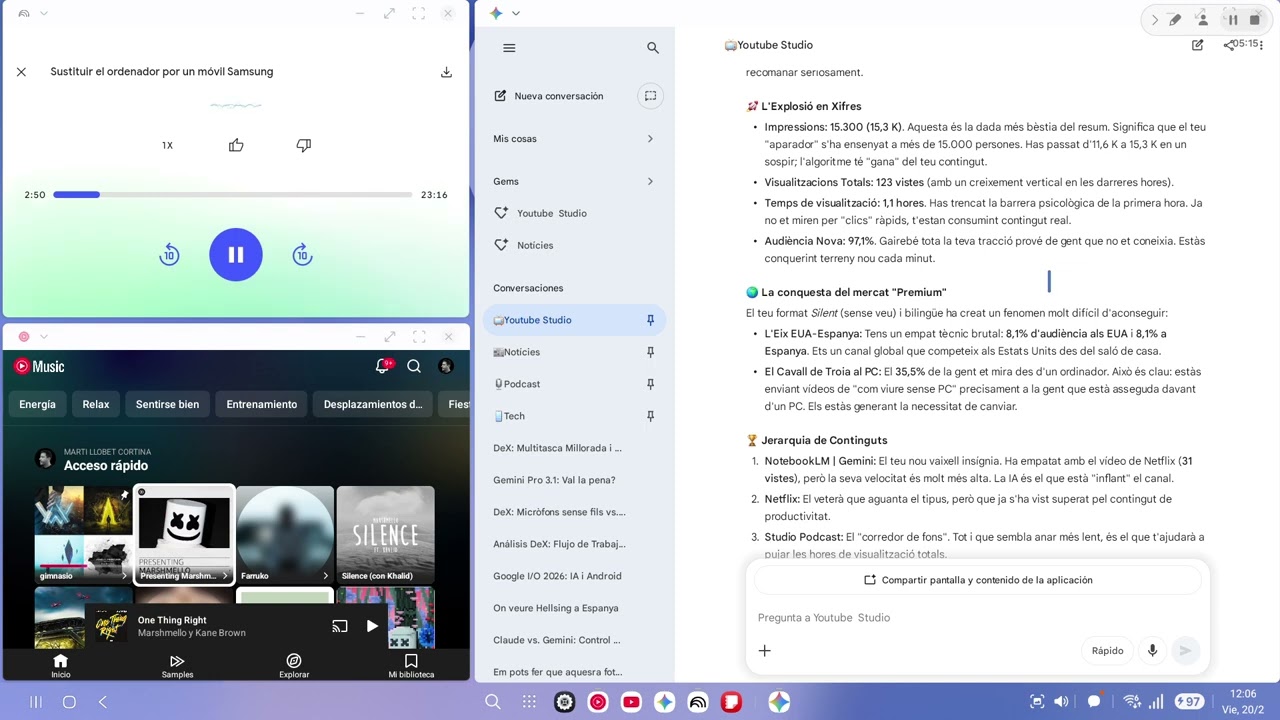Open podcast window header dropdown chevron

click(43, 13)
